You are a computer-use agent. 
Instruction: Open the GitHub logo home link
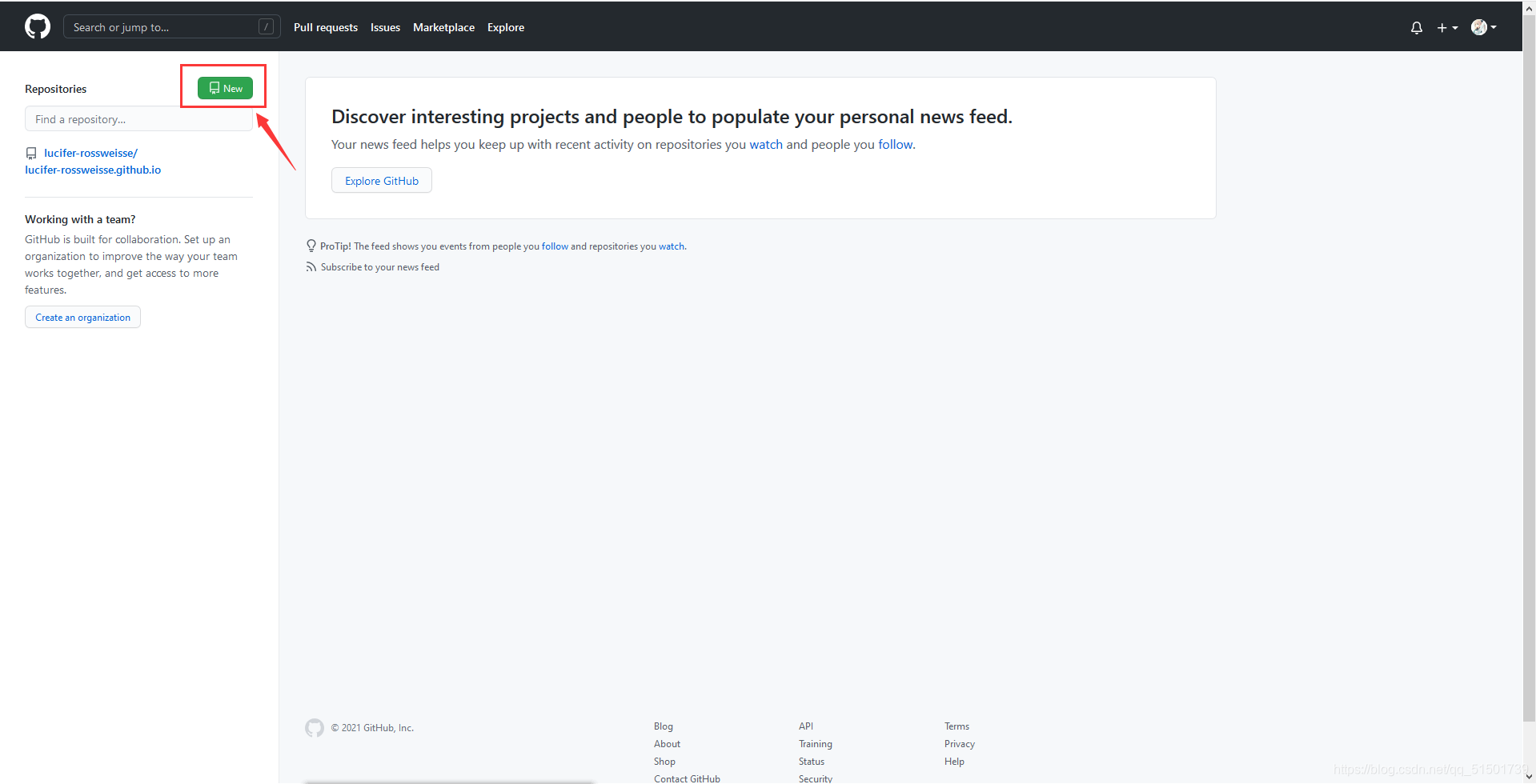38,26
